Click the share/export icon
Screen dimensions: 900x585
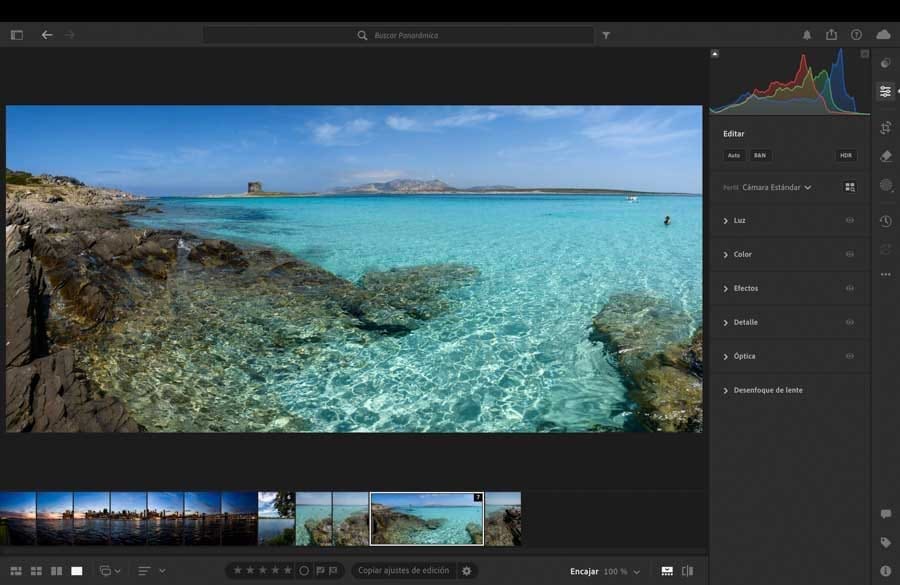831,35
